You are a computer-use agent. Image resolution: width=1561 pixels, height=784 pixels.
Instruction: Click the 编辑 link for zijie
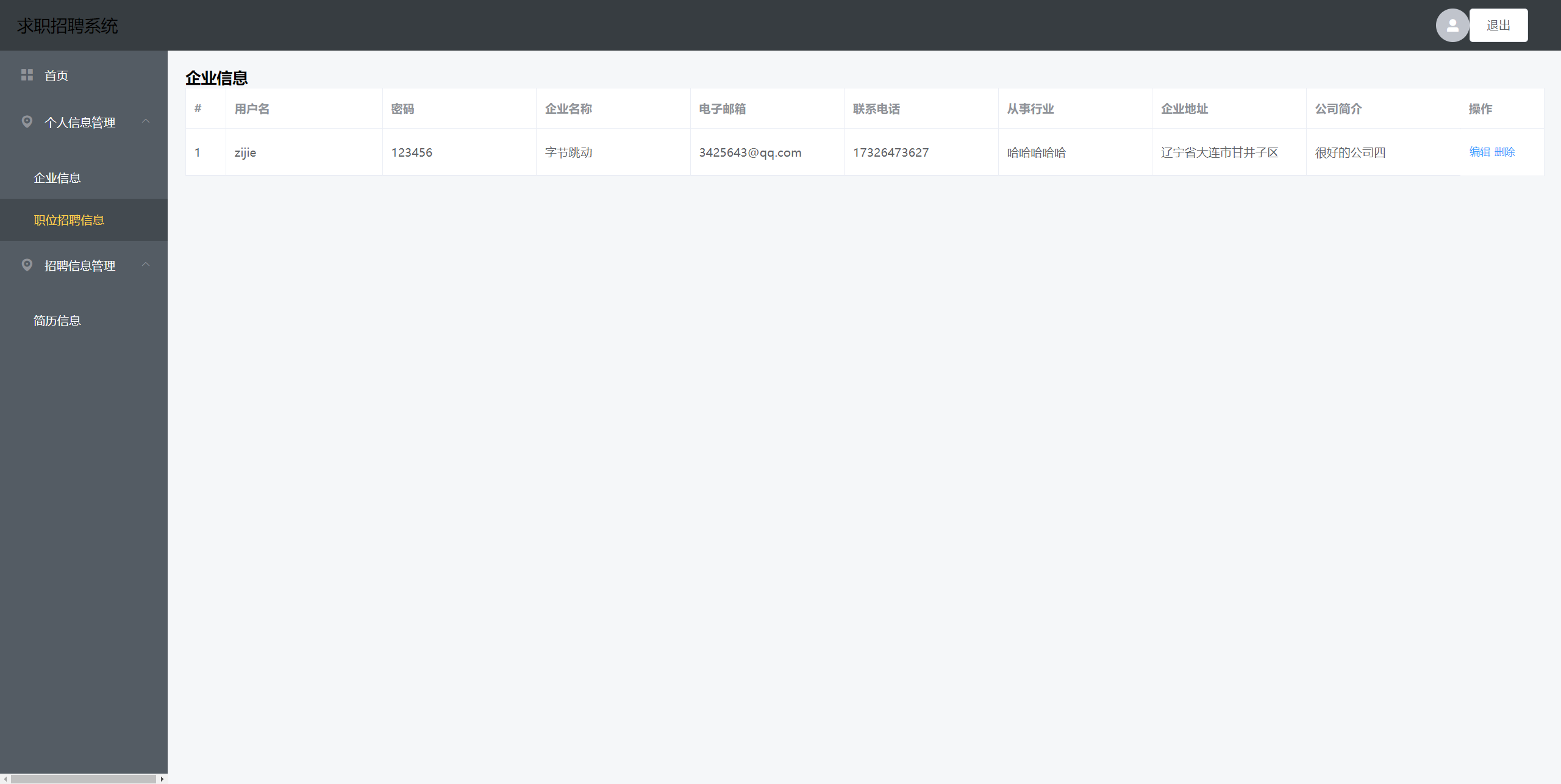click(1479, 152)
